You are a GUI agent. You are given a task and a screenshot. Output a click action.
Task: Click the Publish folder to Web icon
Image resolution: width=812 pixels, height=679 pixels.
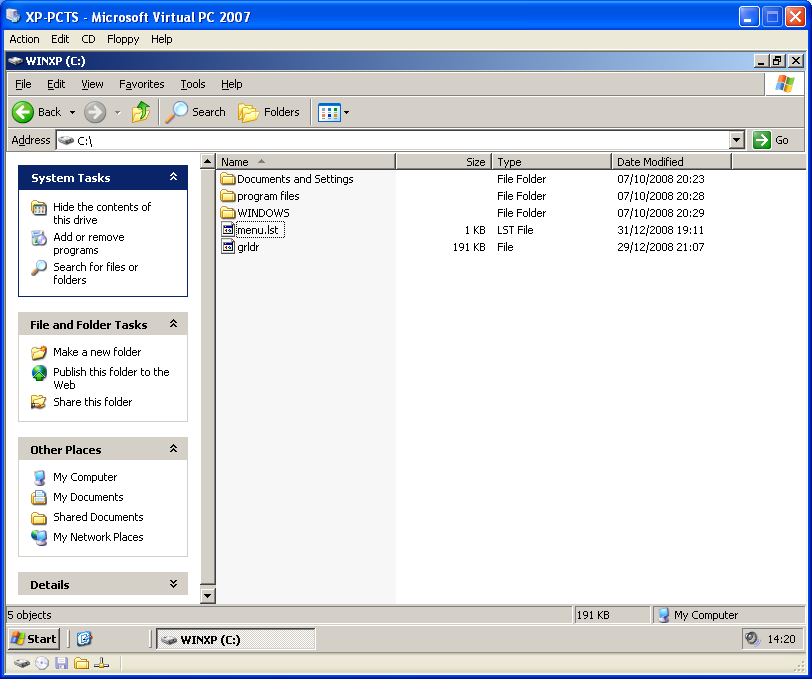(39, 373)
